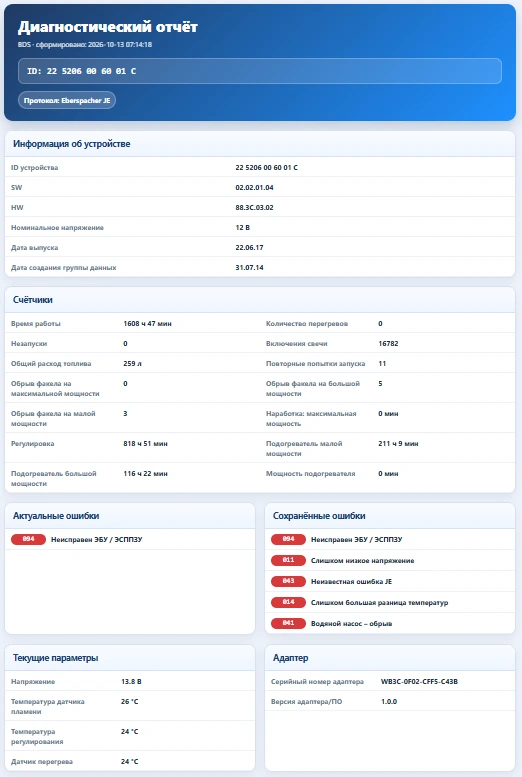Click the Время работы label
522x777 pixels.
[x=36, y=324]
